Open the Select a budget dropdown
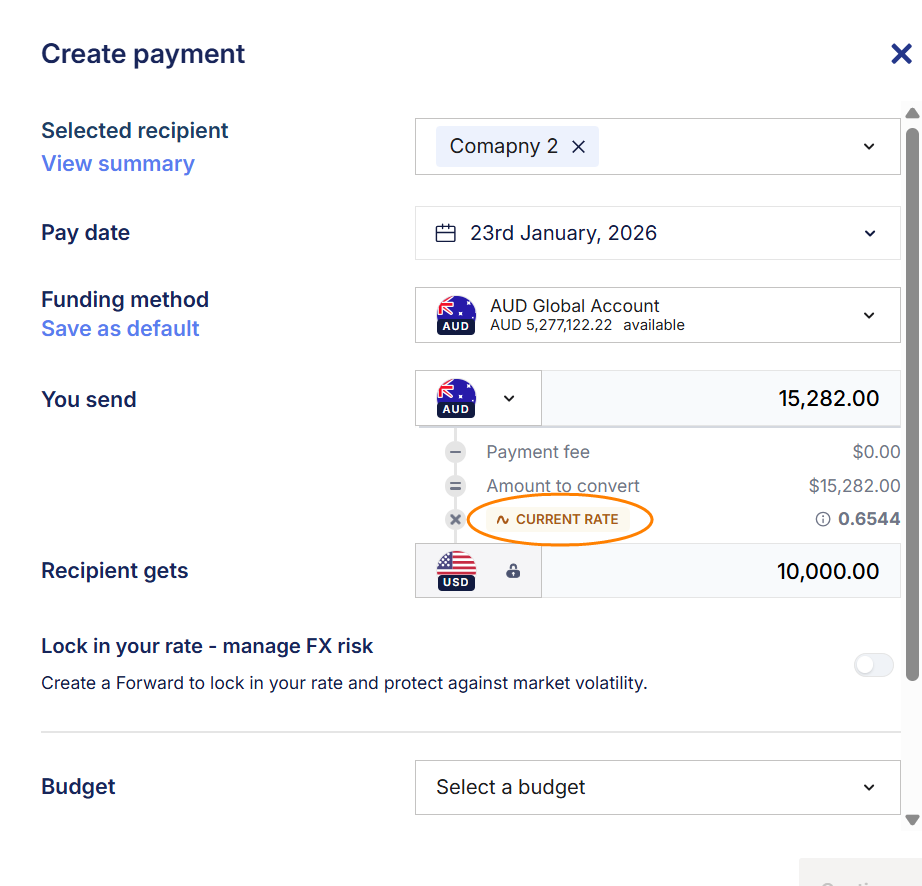 869,787
